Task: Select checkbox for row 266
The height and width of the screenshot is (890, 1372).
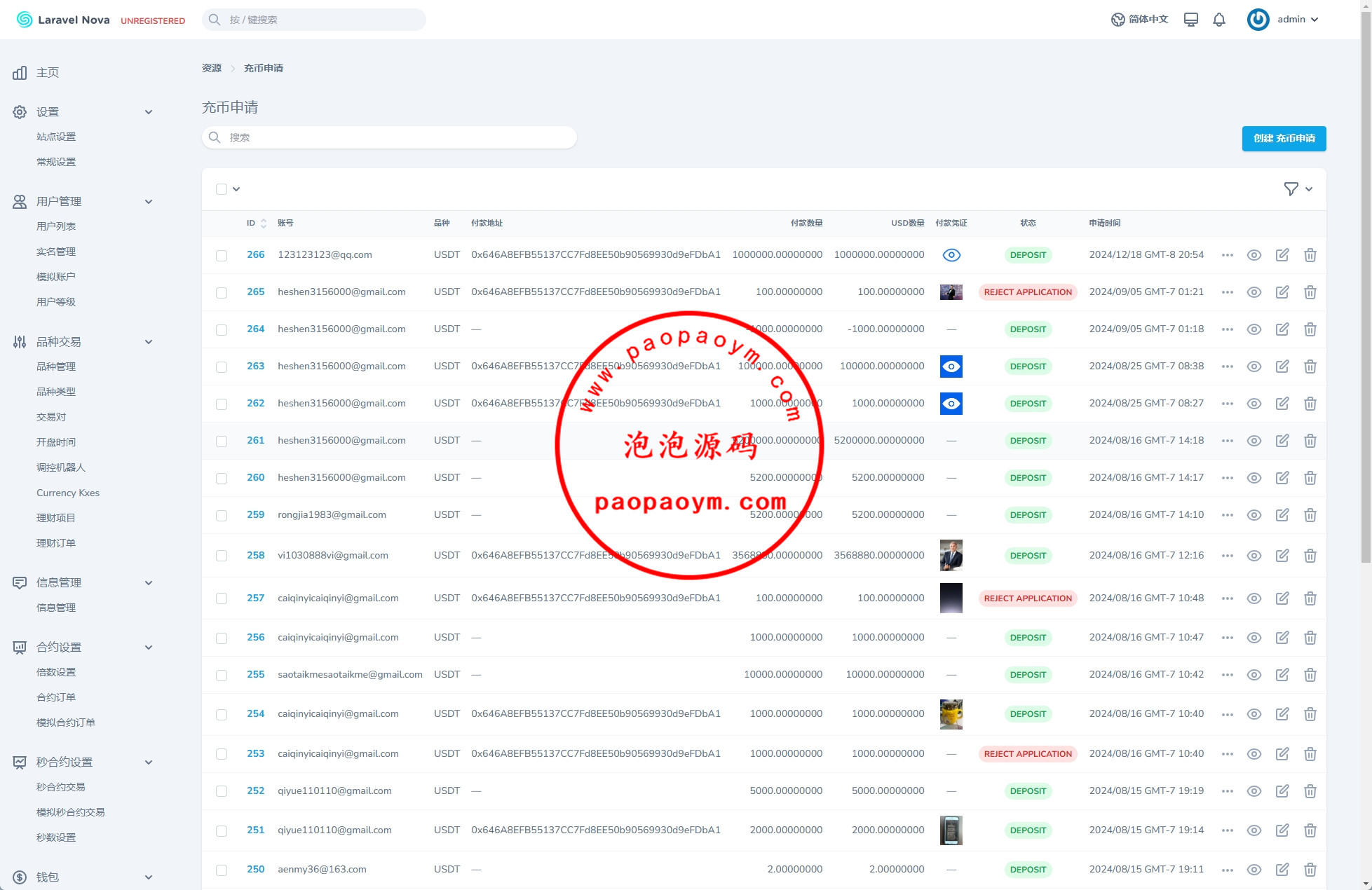Action: (x=222, y=256)
